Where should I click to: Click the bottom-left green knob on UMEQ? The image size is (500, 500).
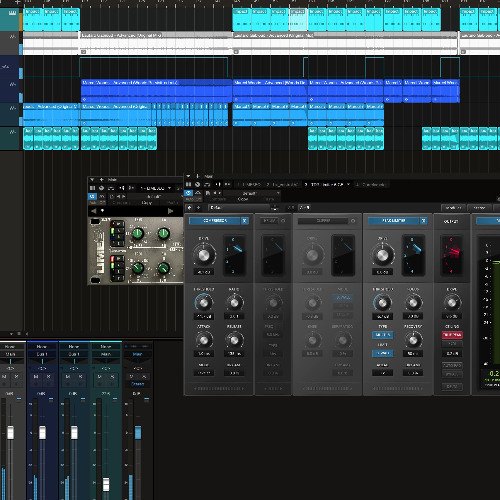pos(138,267)
